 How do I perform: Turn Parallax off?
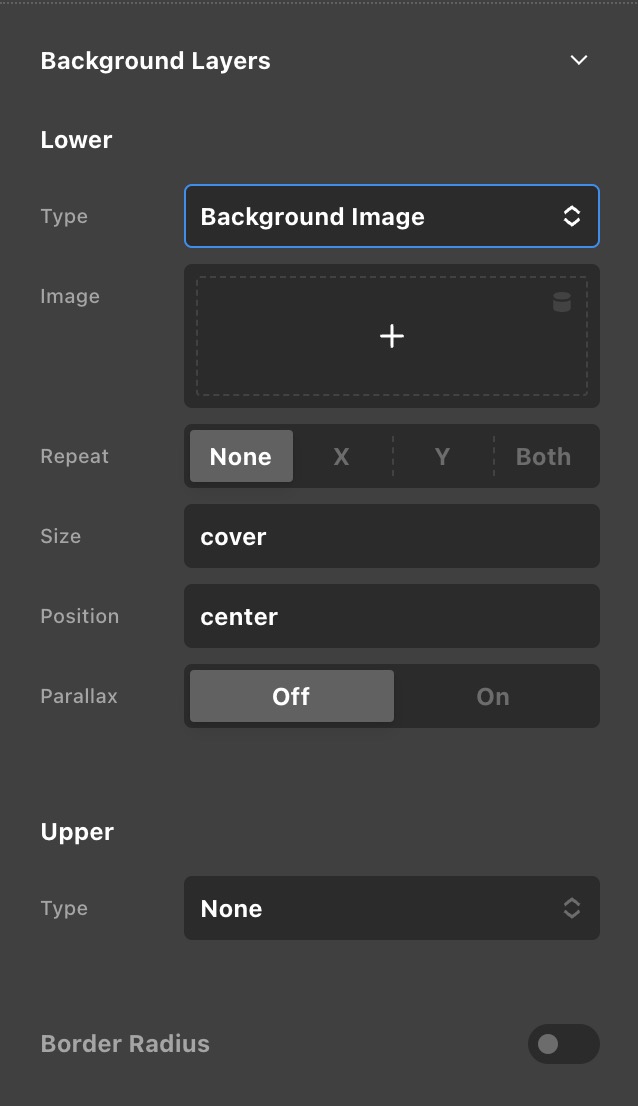coord(291,696)
